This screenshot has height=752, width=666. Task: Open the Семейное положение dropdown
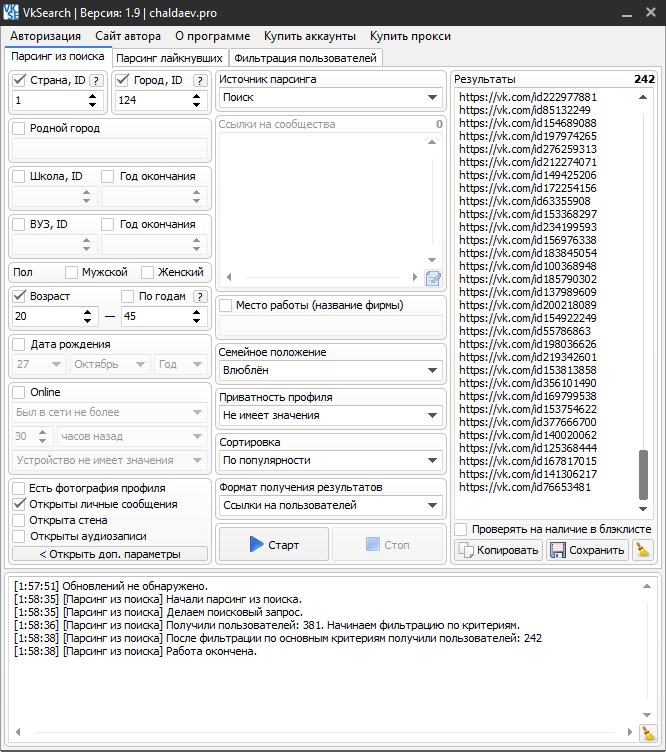tap(331, 370)
